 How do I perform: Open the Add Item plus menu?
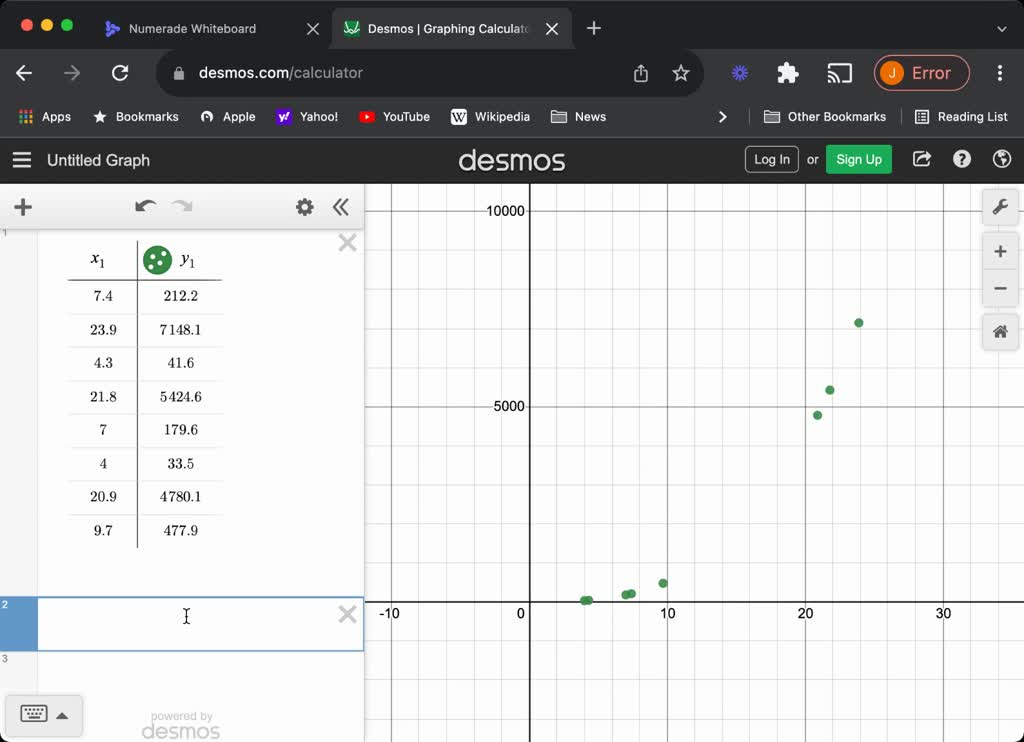[23, 207]
